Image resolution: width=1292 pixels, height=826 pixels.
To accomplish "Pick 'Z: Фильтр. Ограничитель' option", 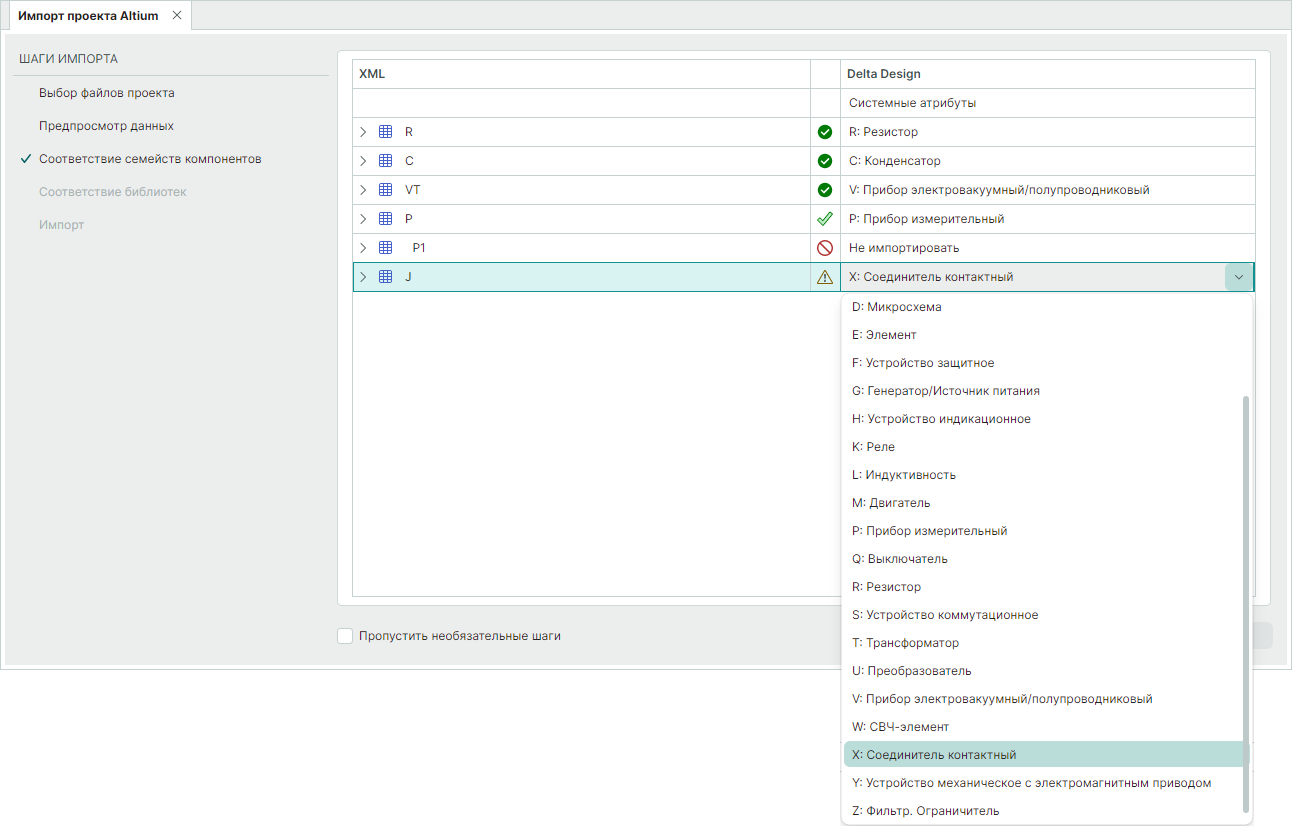I will click(x=925, y=811).
